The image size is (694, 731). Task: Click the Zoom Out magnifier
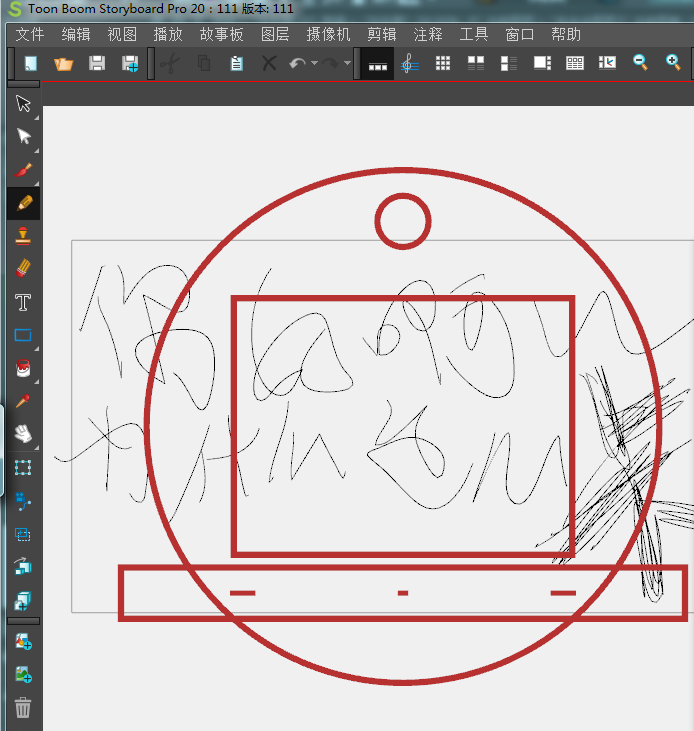point(640,62)
